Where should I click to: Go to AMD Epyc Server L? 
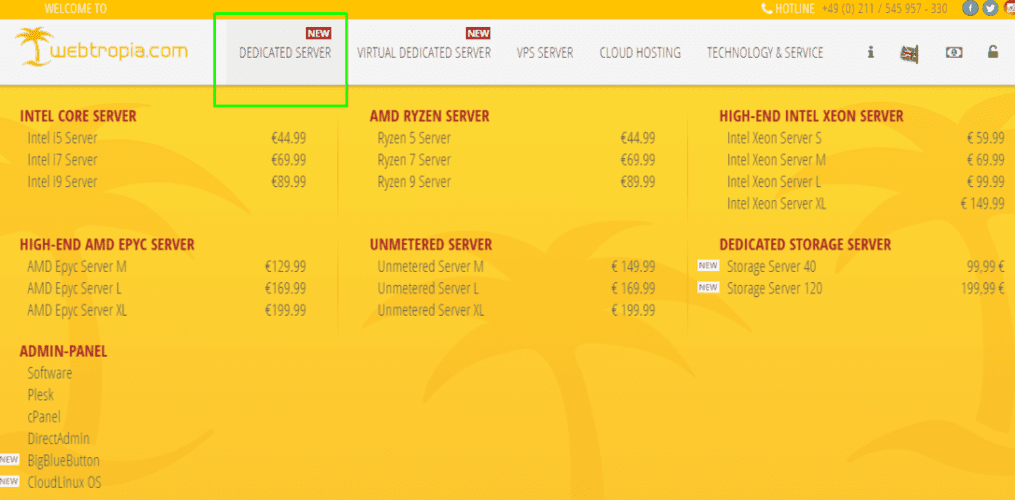click(x=74, y=289)
